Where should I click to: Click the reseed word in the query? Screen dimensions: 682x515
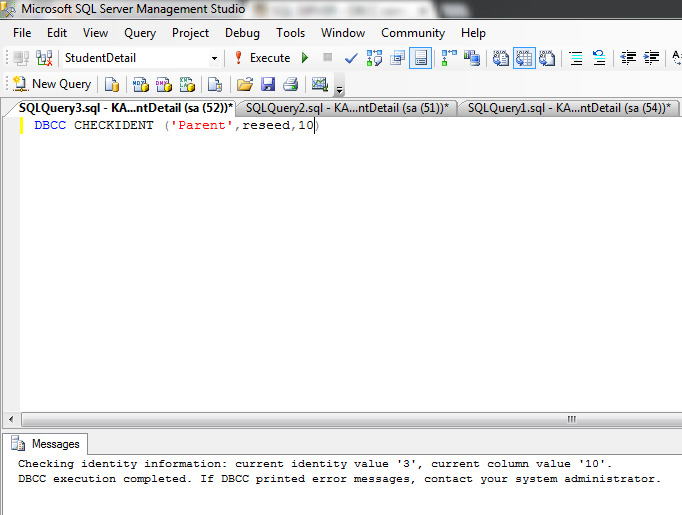click(x=266, y=125)
